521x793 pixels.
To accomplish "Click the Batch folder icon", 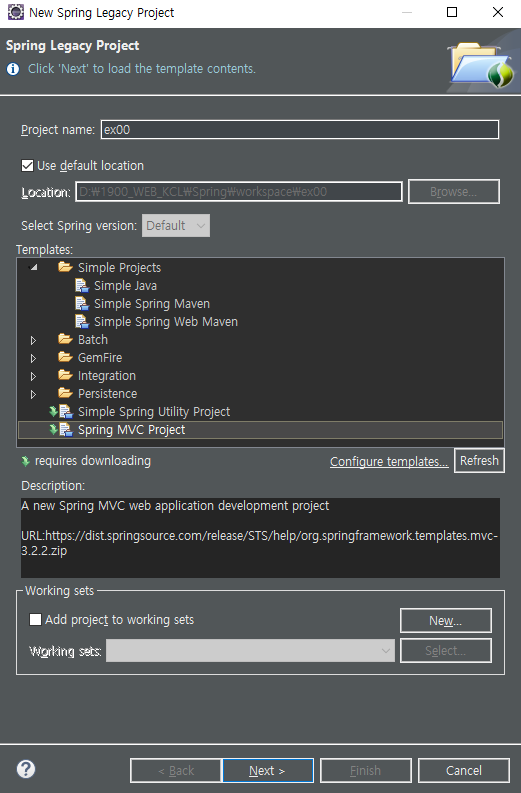I will pyautogui.click(x=65, y=339).
